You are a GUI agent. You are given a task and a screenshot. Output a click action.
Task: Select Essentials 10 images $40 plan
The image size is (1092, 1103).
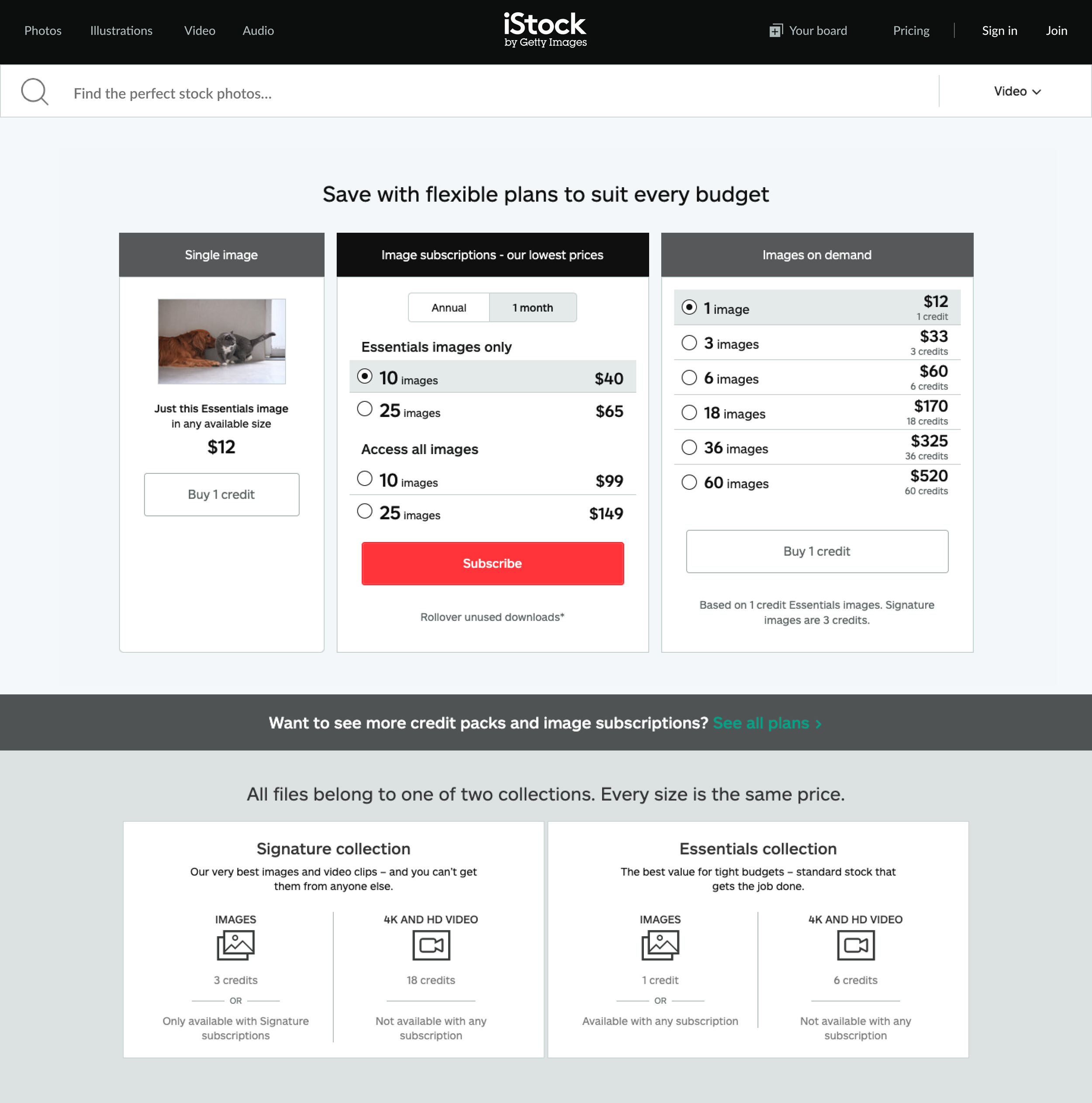tap(492, 377)
